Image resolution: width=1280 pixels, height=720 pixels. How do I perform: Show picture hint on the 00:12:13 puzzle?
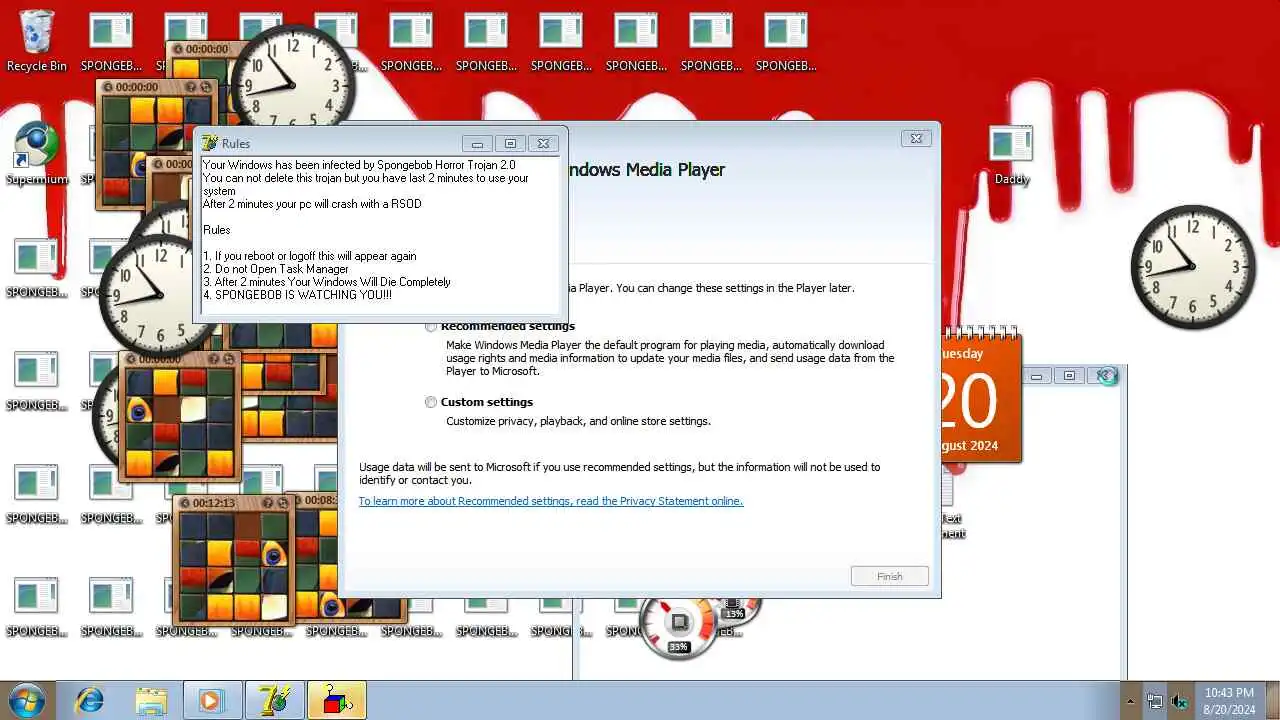click(x=267, y=503)
